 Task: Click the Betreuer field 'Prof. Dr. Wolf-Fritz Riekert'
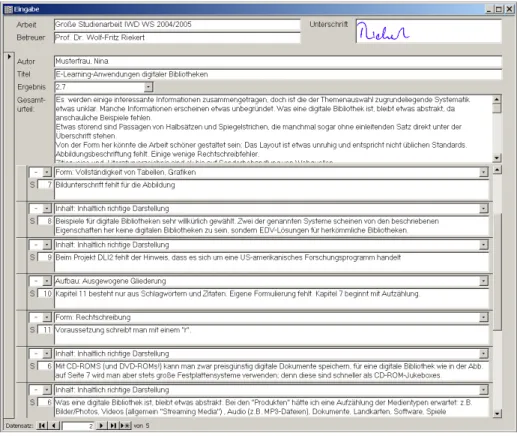pyautogui.click(x=177, y=38)
